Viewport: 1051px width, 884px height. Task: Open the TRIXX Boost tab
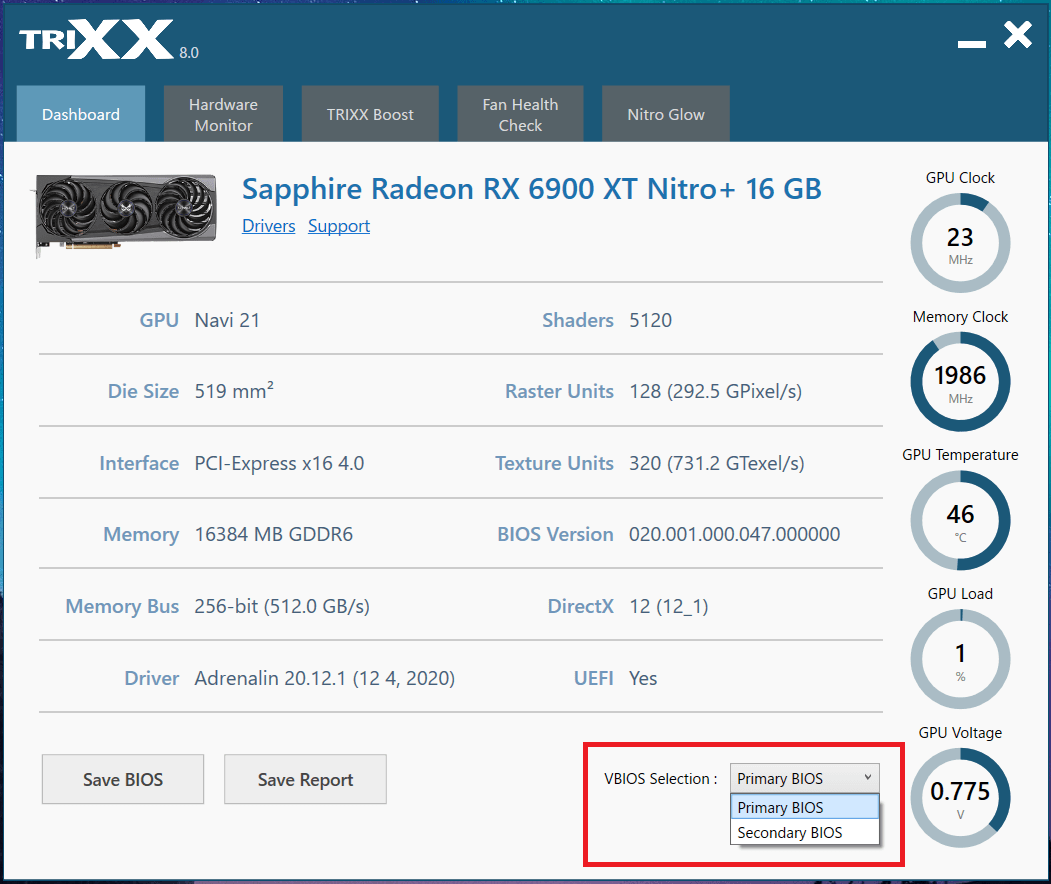point(370,114)
